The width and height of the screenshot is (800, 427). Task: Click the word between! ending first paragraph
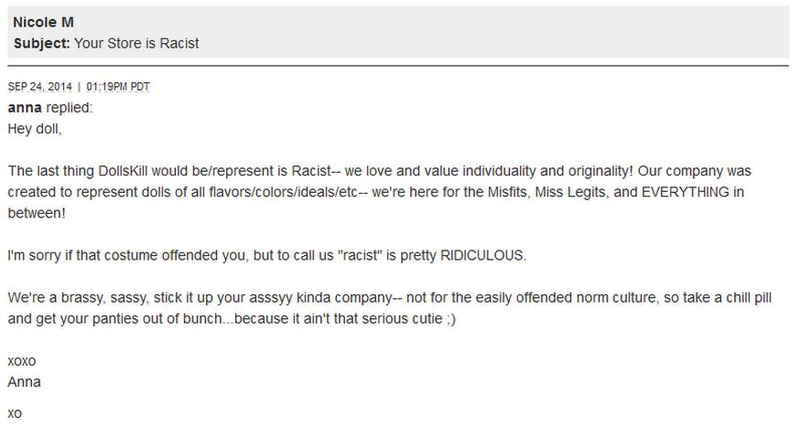pos(37,213)
